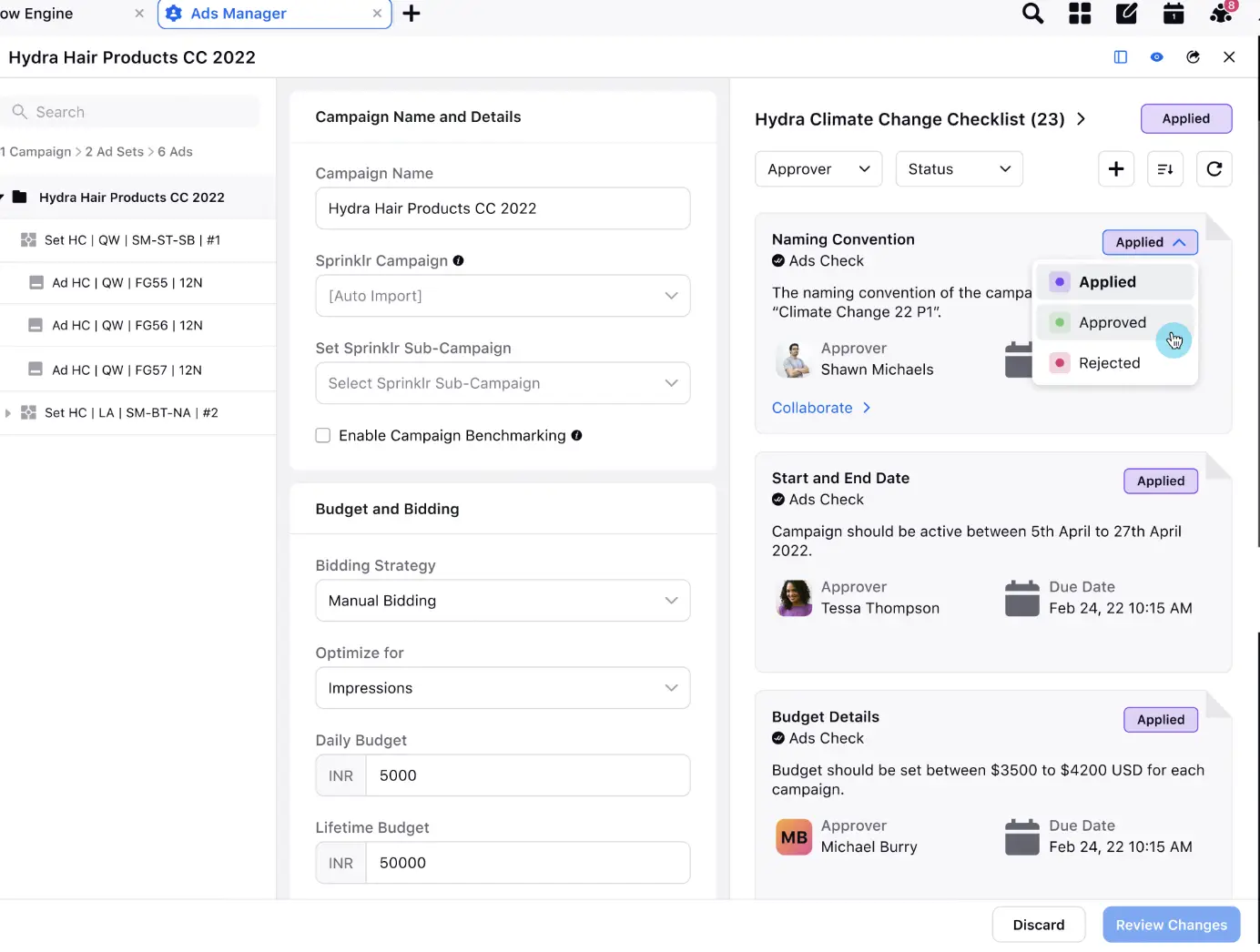This screenshot has height=952, width=1260.
Task: Click the share arrow icon in header
Action: [x=1193, y=57]
